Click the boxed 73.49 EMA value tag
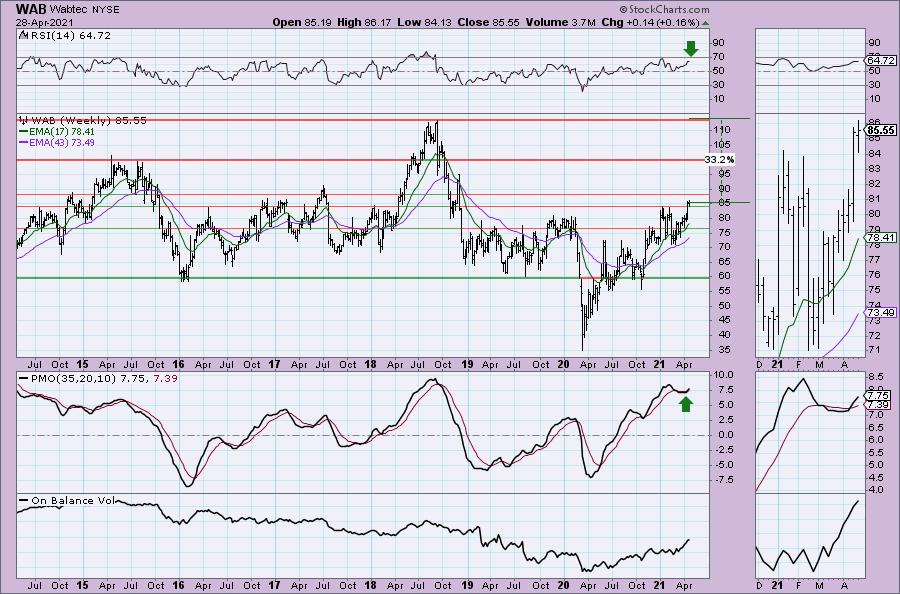The image size is (900, 594). tap(881, 312)
